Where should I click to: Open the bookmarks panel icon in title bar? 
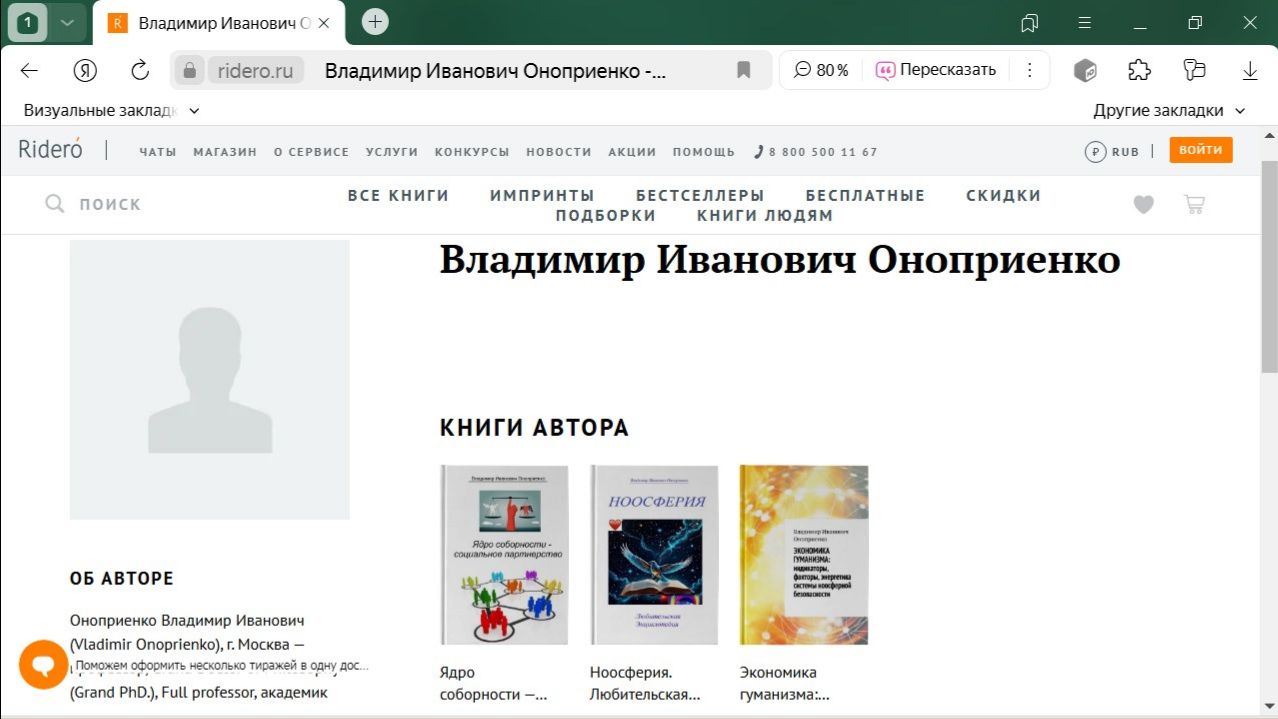1029,22
